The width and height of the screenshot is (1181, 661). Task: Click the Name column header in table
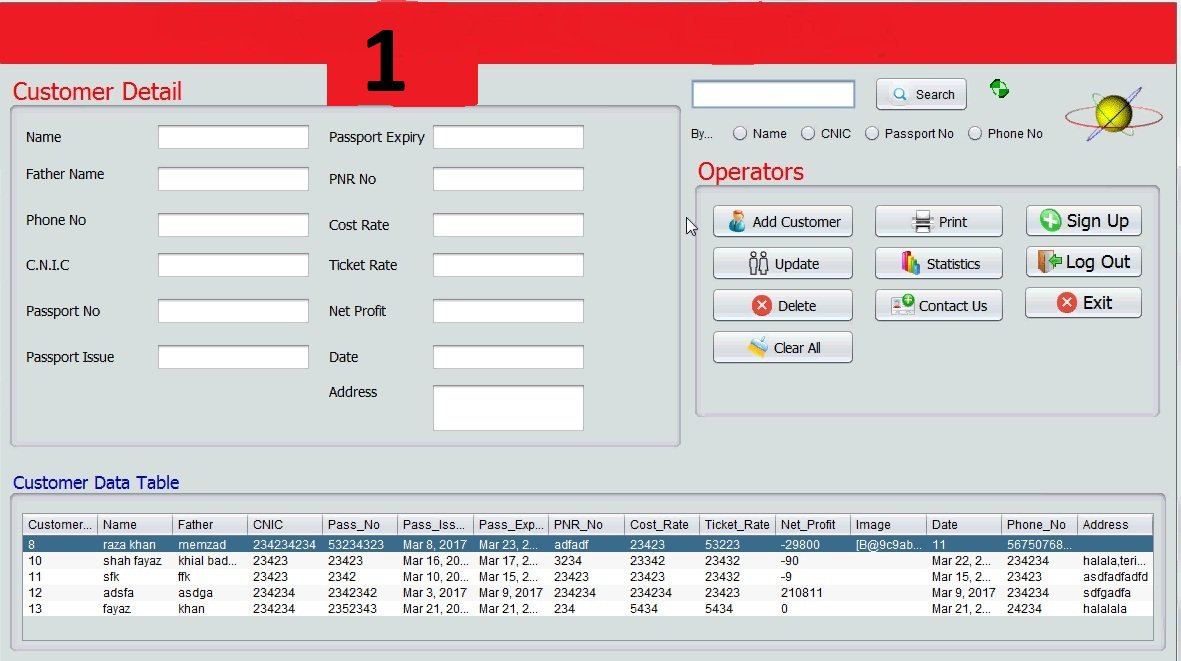pyautogui.click(x=135, y=525)
